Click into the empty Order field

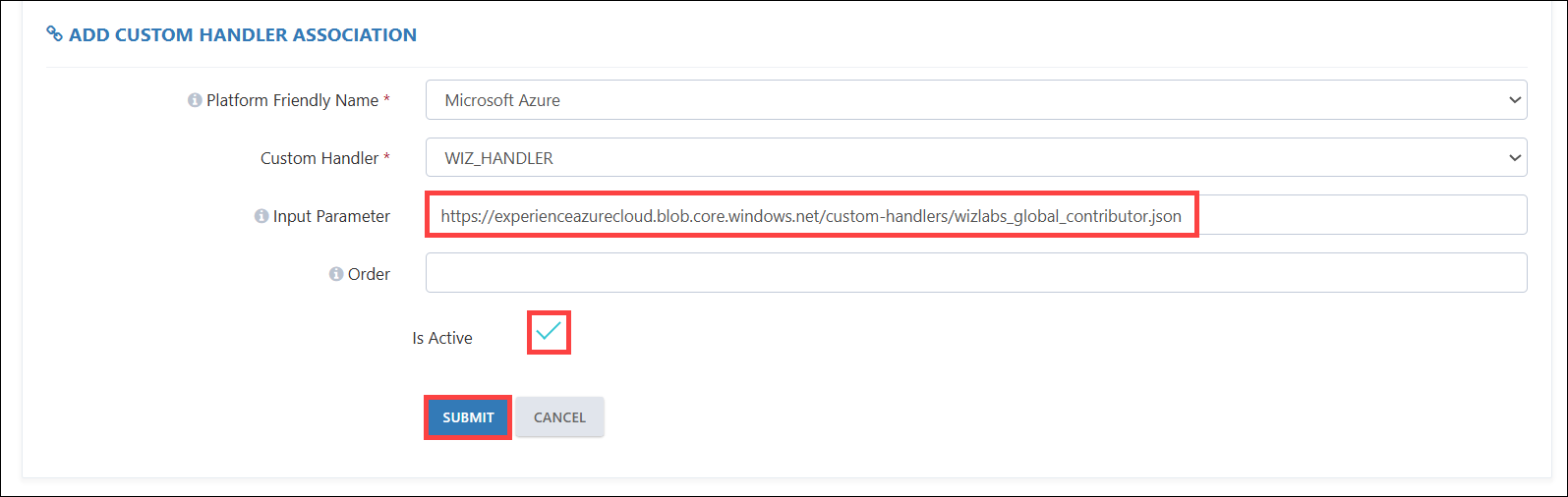[x=976, y=273]
